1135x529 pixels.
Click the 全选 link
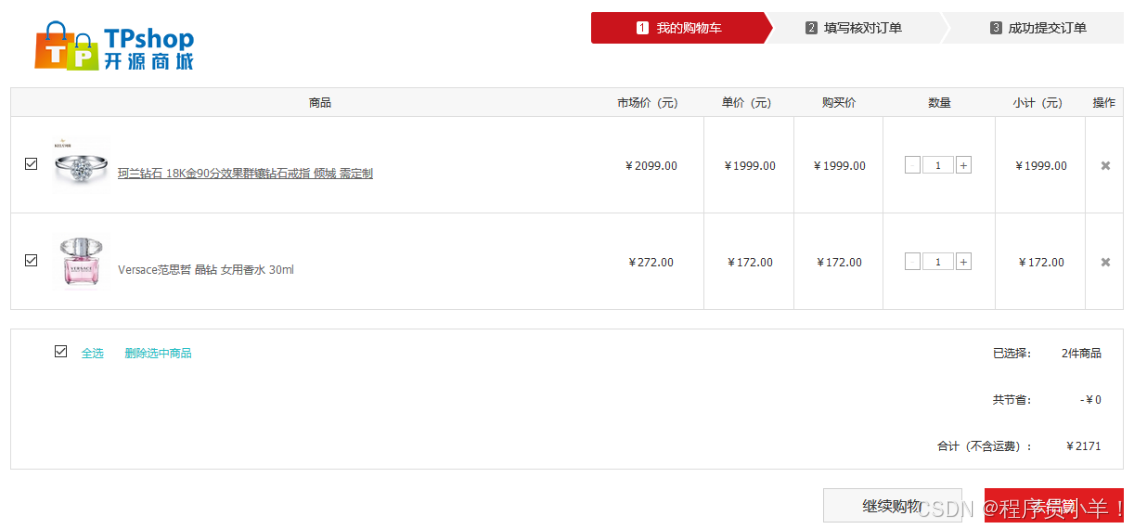tap(92, 353)
